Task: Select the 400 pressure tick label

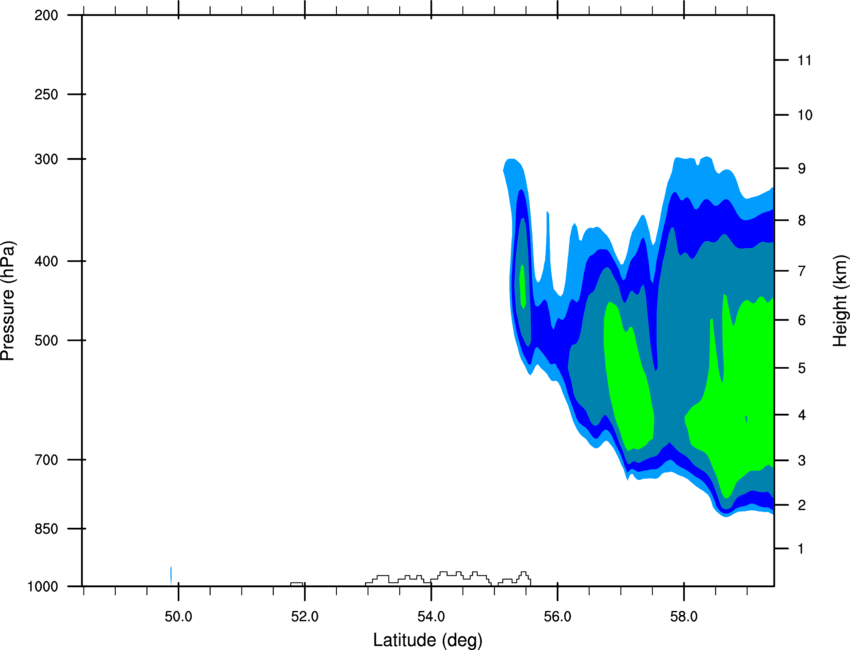Action: (x=46, y=261)
